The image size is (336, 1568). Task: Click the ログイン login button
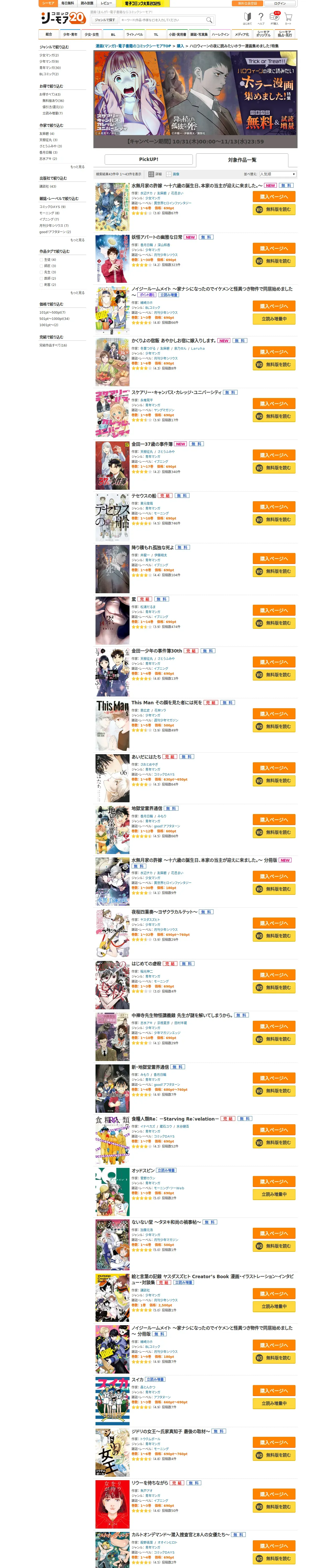(x=280, y=4)
